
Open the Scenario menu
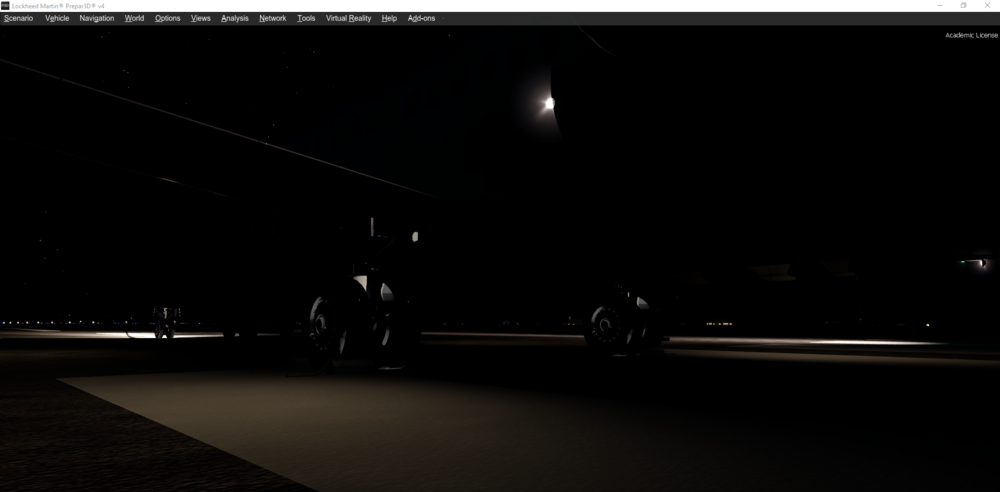pos(18,18)
